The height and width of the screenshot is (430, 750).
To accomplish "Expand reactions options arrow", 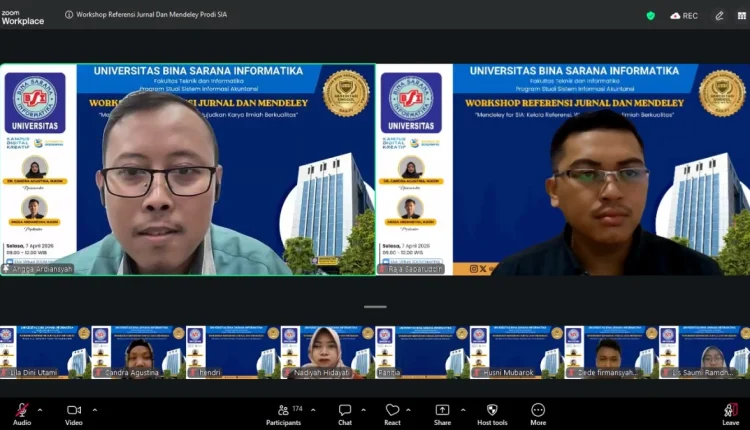I will tap(408, 410).
